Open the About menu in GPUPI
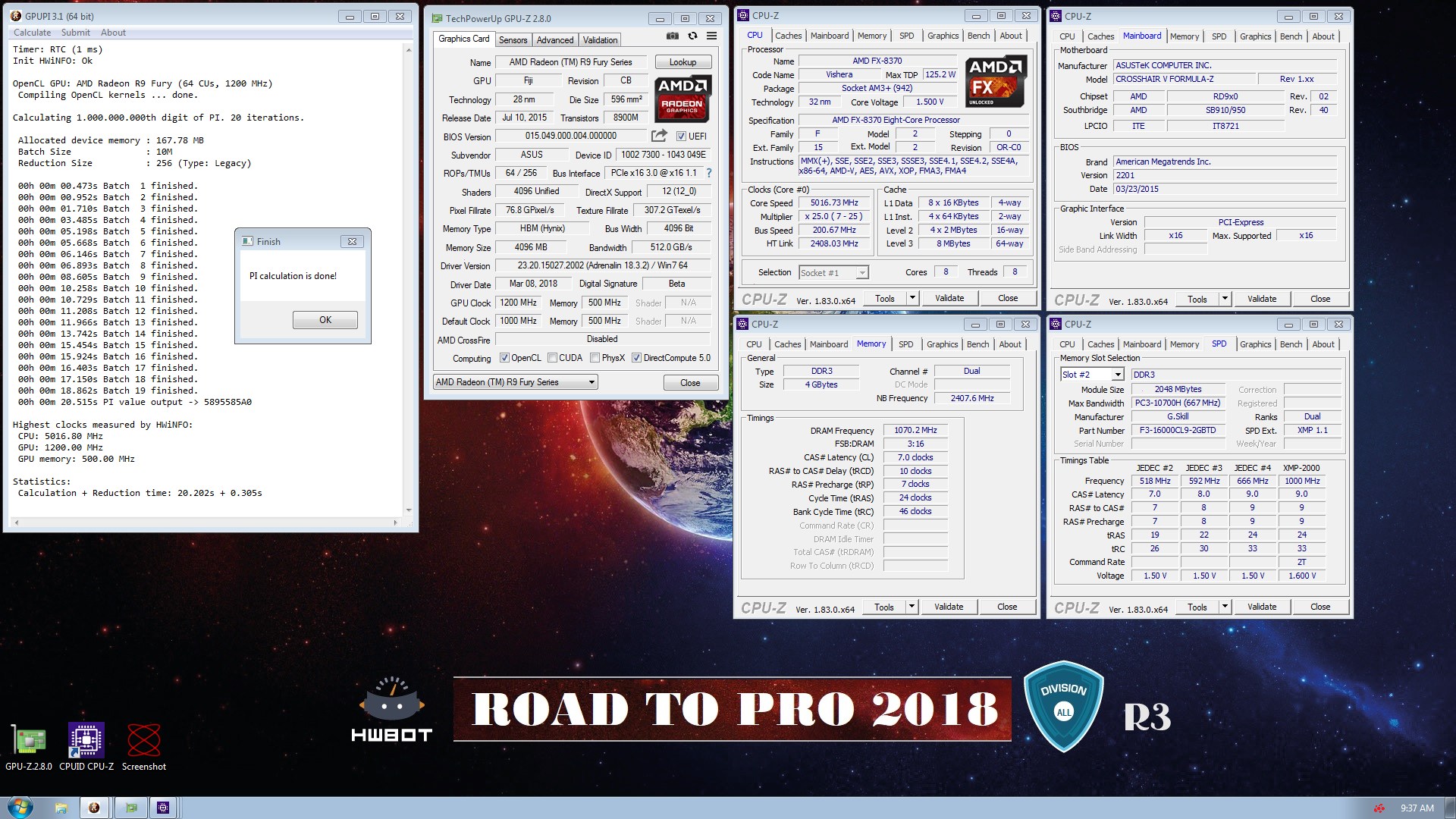This screenshot has height=819, width=1456. [113, 33]
